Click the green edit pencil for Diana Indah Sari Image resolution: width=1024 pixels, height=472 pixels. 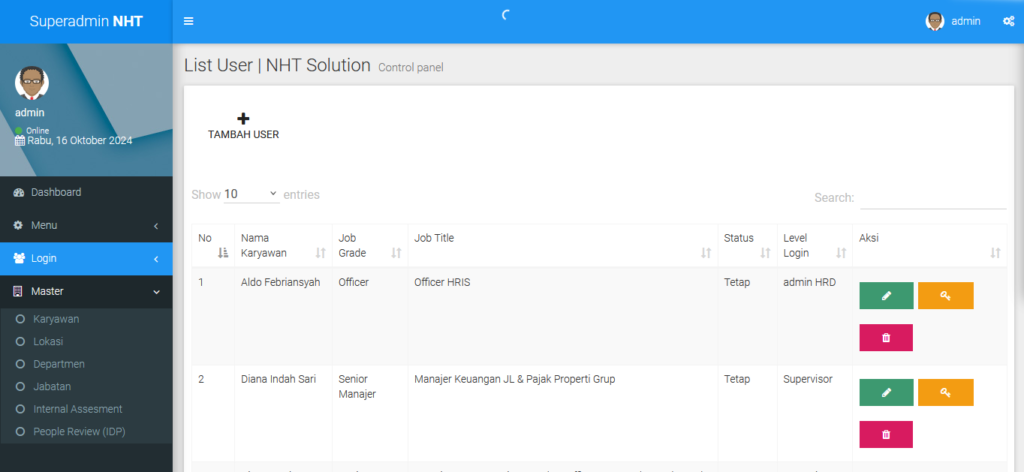(x=886, y=393)
